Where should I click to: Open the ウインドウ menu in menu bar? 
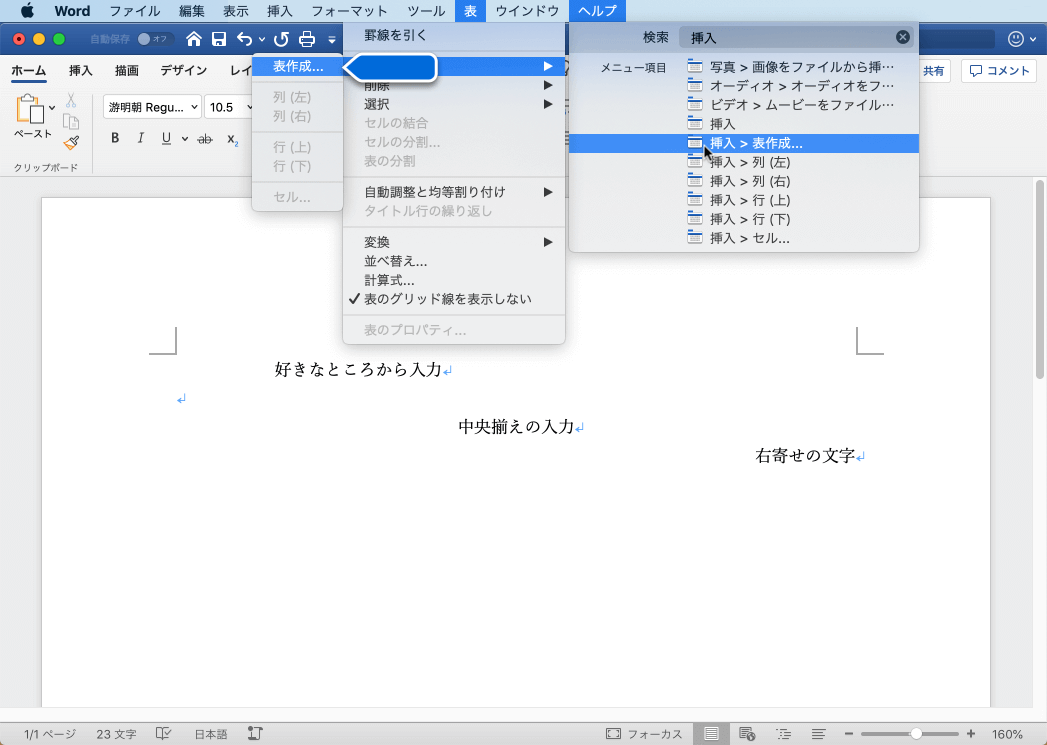pyautogui.click(x=528, y=11)
